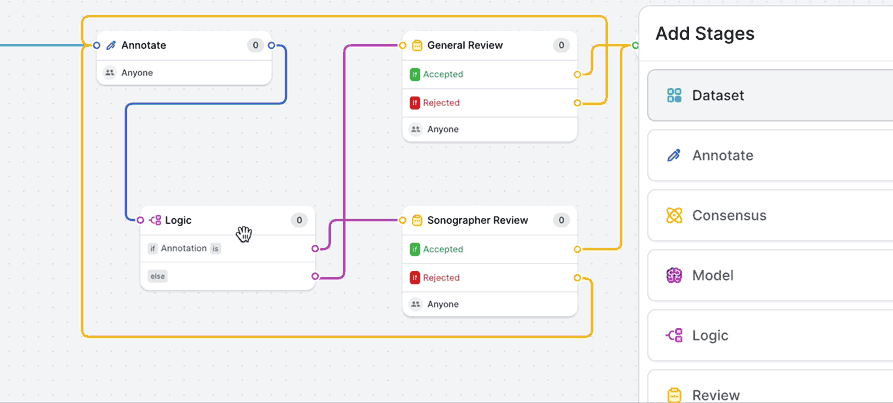893x403 pixels.
Task: Click the Review clipboard icon in Add Stages
Action: point(674,394)
